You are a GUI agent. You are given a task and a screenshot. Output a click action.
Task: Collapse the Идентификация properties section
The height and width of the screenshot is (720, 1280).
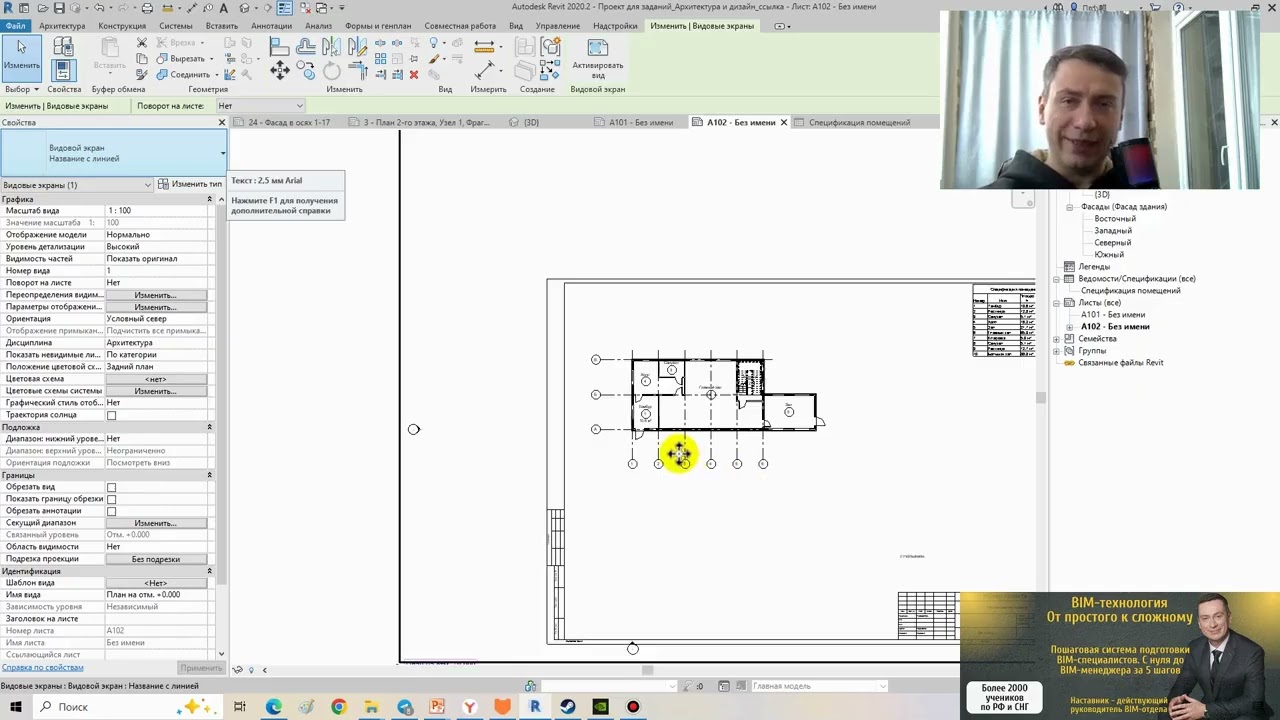(x=209, y=571)
